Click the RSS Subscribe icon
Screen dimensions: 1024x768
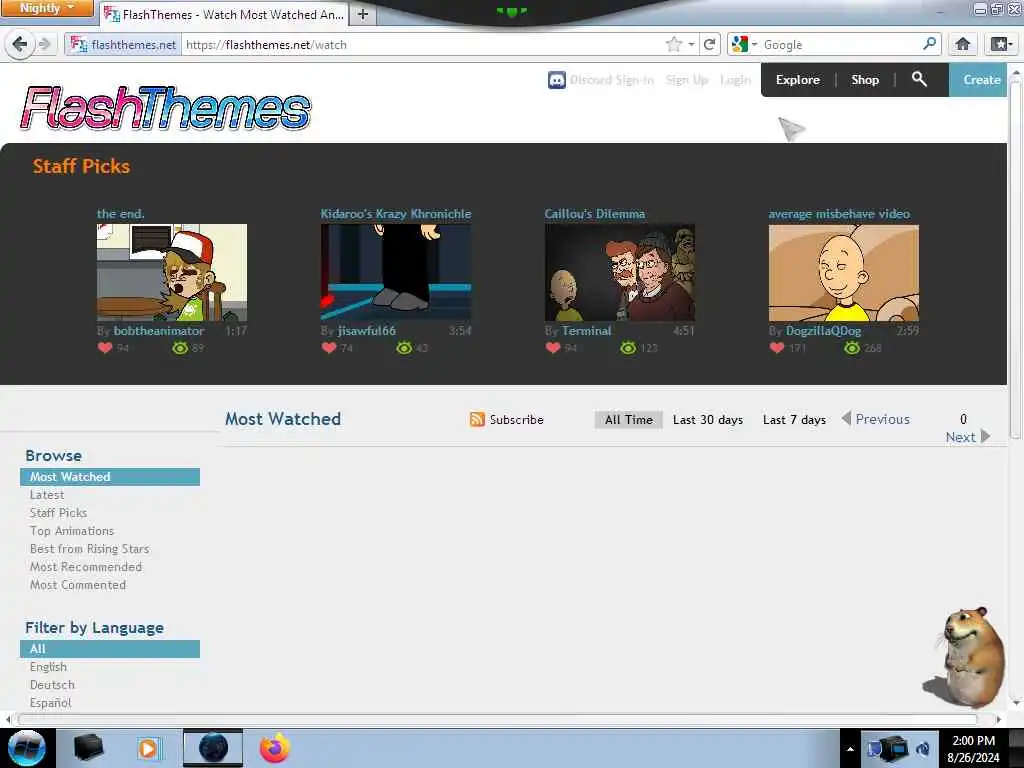[x=477, y=419]
